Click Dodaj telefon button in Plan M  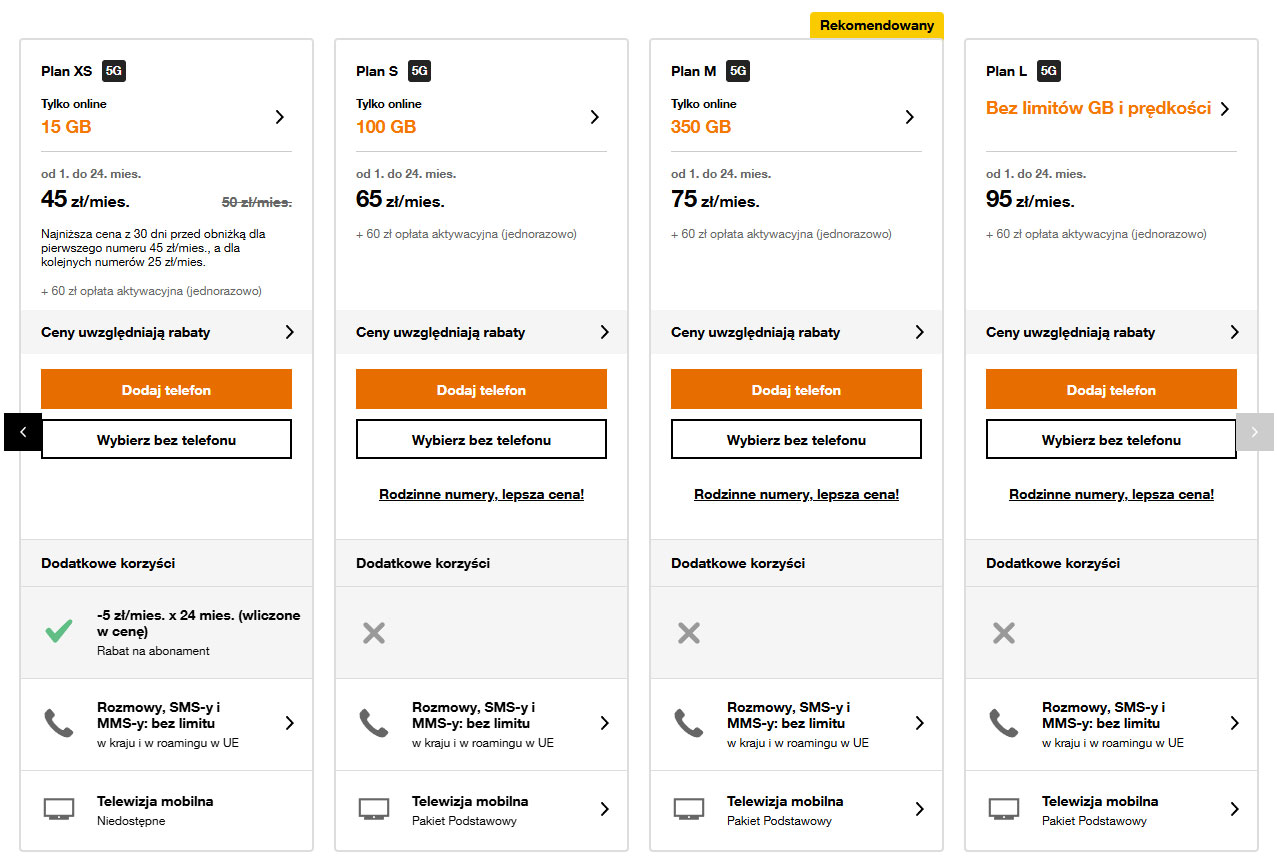796,389
